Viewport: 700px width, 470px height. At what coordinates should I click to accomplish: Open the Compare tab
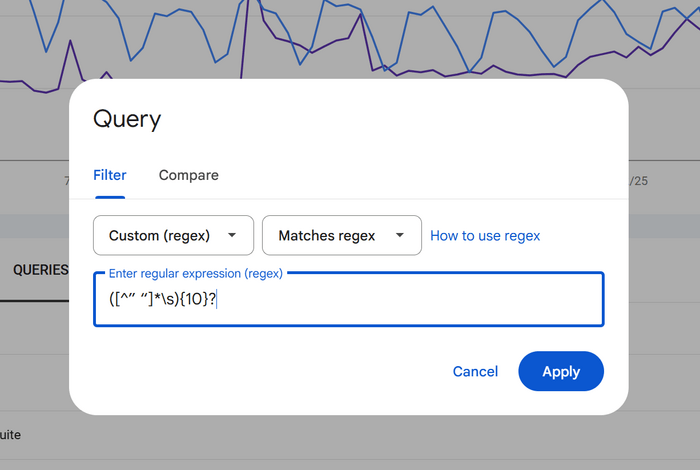pos(188,175)
